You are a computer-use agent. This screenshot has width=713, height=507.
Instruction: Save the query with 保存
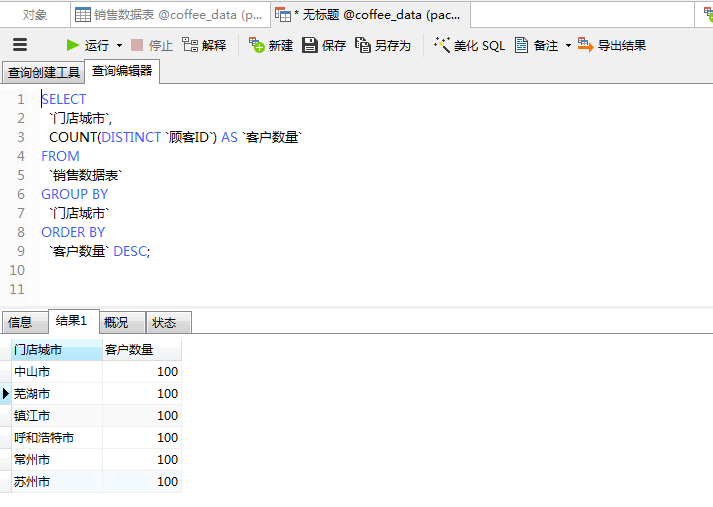[324, 45]
